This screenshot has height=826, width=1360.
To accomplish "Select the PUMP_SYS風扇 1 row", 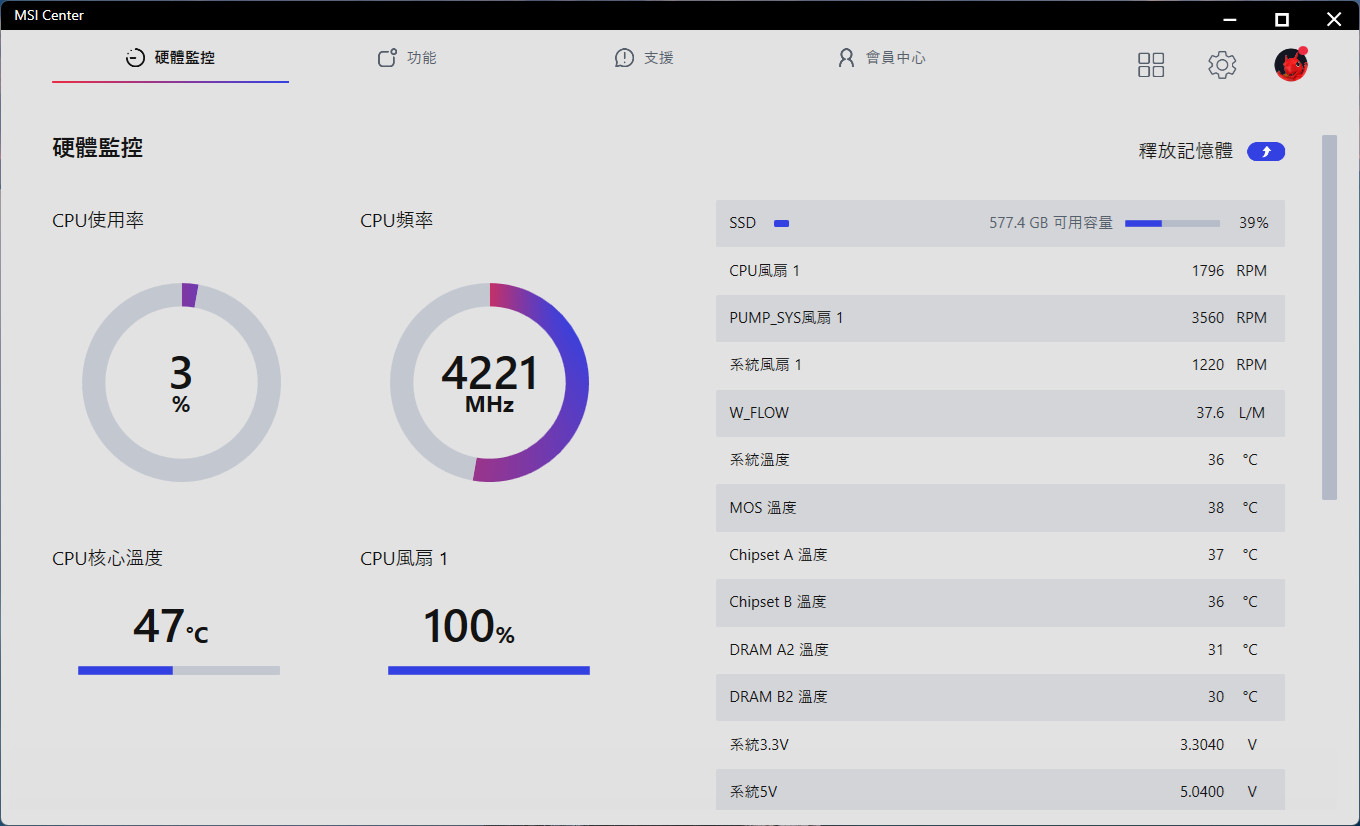I will click(x=1000, y=318).
